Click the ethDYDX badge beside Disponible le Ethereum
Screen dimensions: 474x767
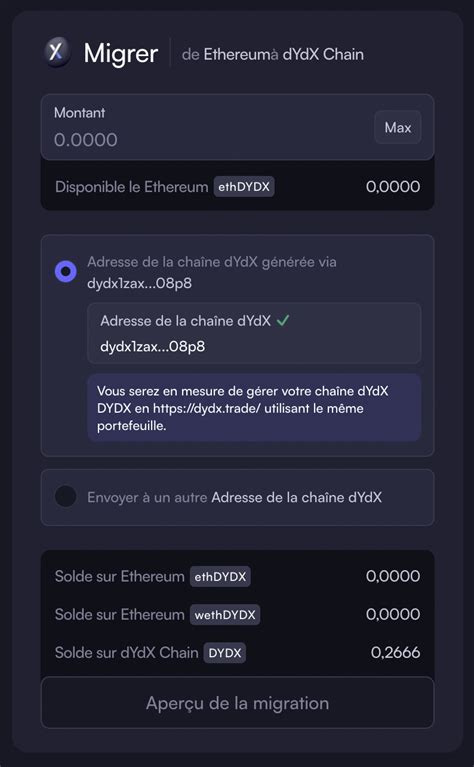tap(244, 187)
